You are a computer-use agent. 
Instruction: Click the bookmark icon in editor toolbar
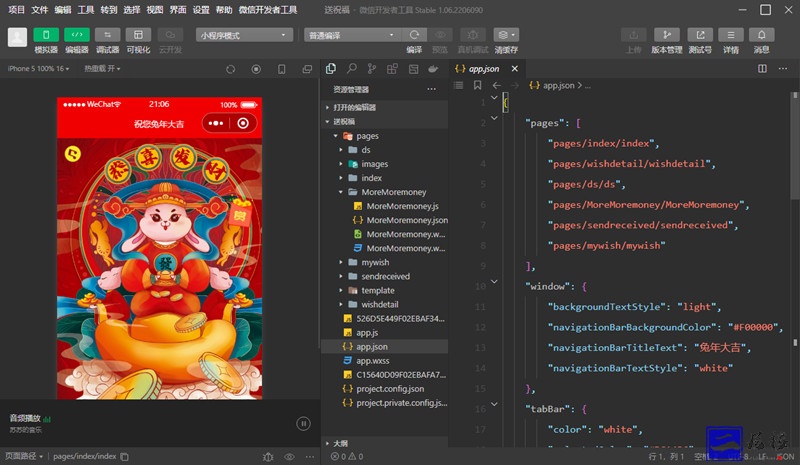[x=477, y=85]
